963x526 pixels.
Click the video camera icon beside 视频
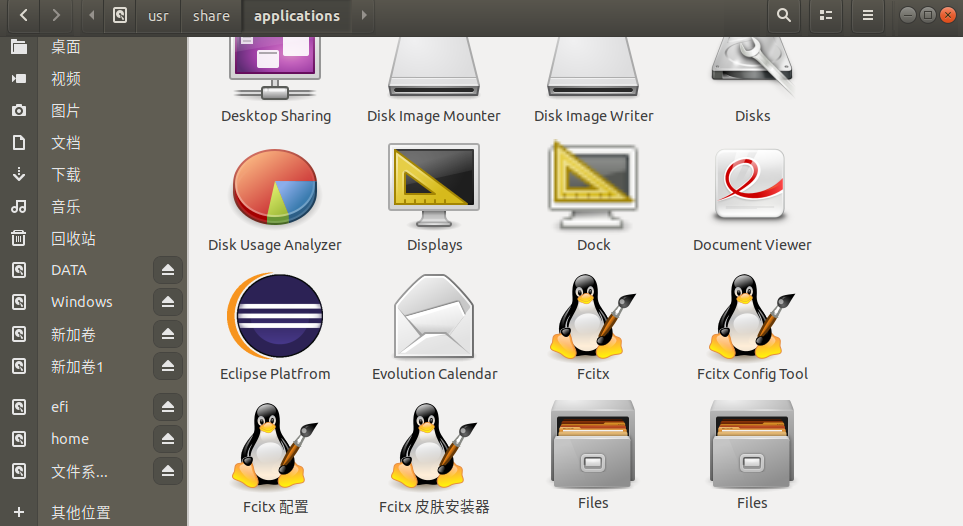(x=19, y=79)
